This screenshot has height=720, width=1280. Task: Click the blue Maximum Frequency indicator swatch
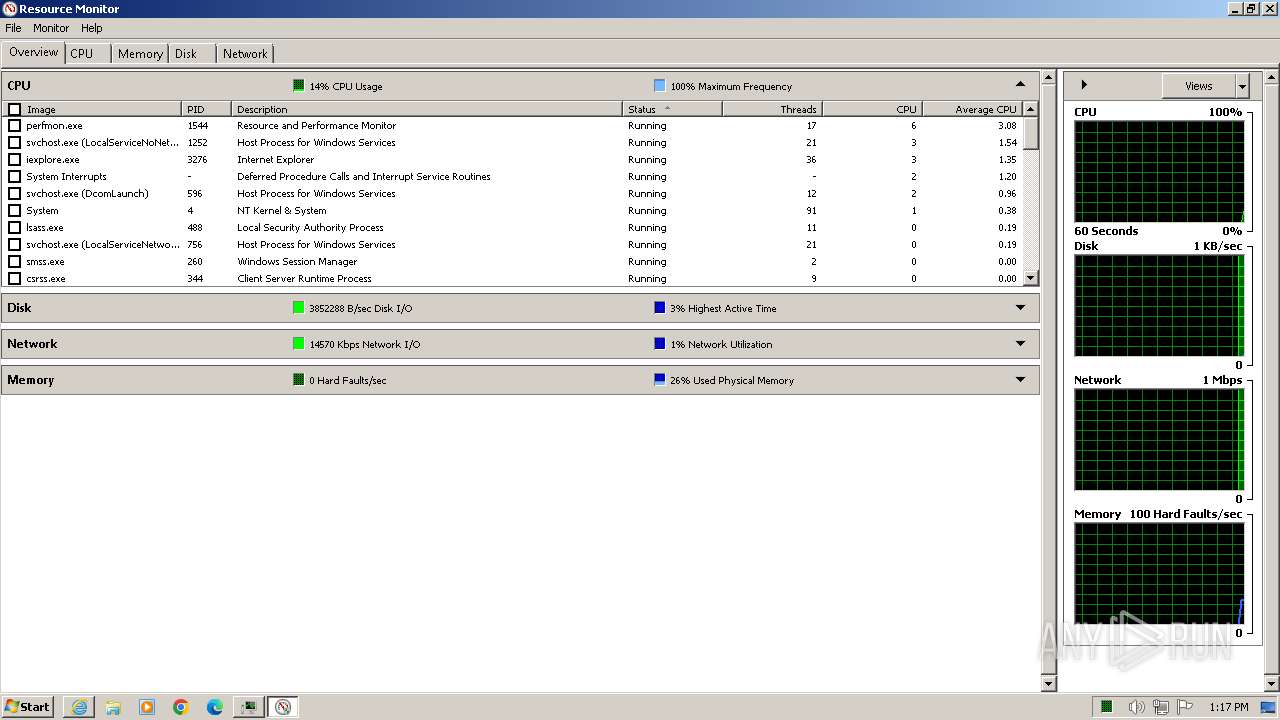point(659,86)
